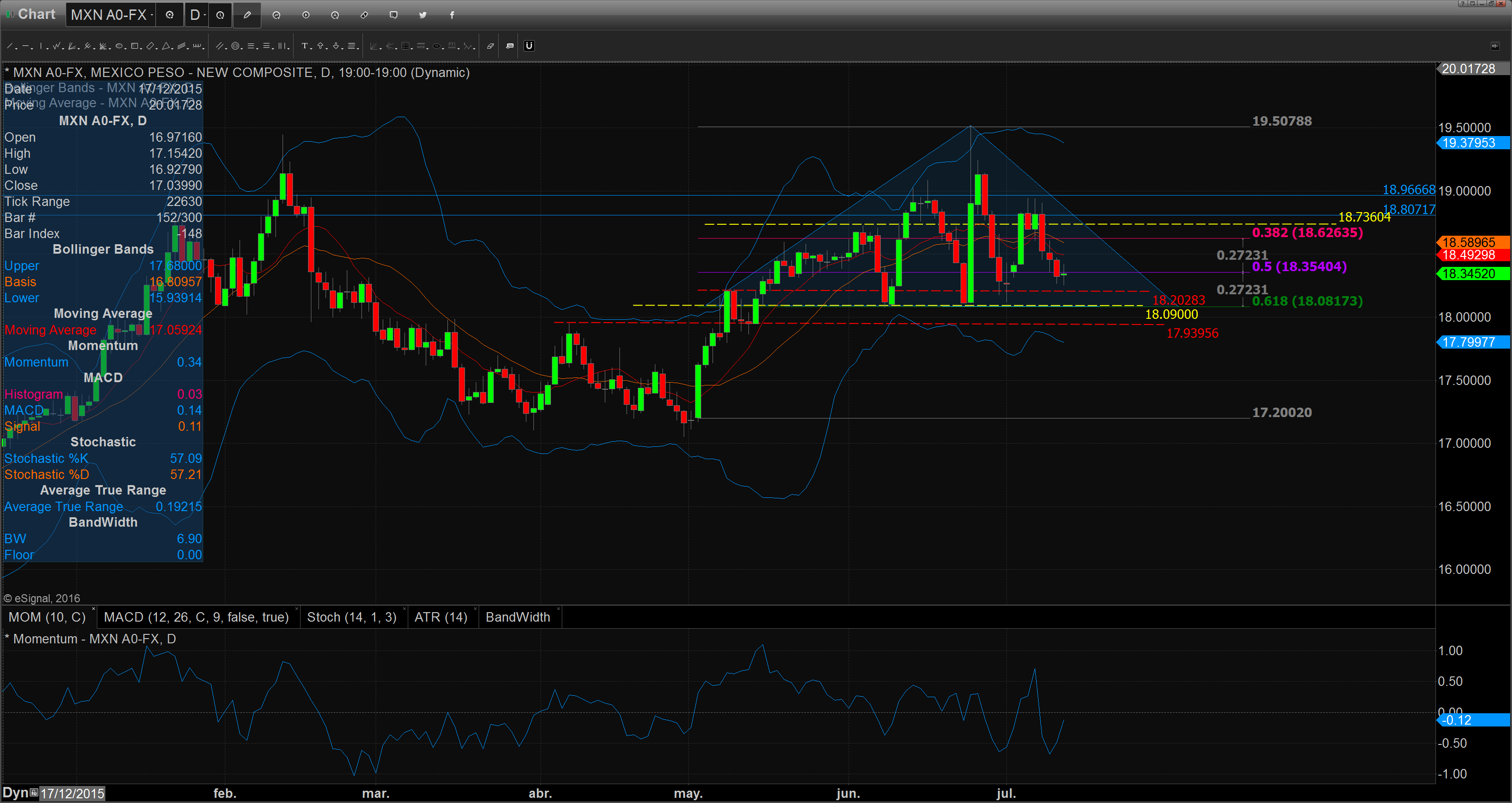Click the blue 17.79977 price label

coord(1473,342)
